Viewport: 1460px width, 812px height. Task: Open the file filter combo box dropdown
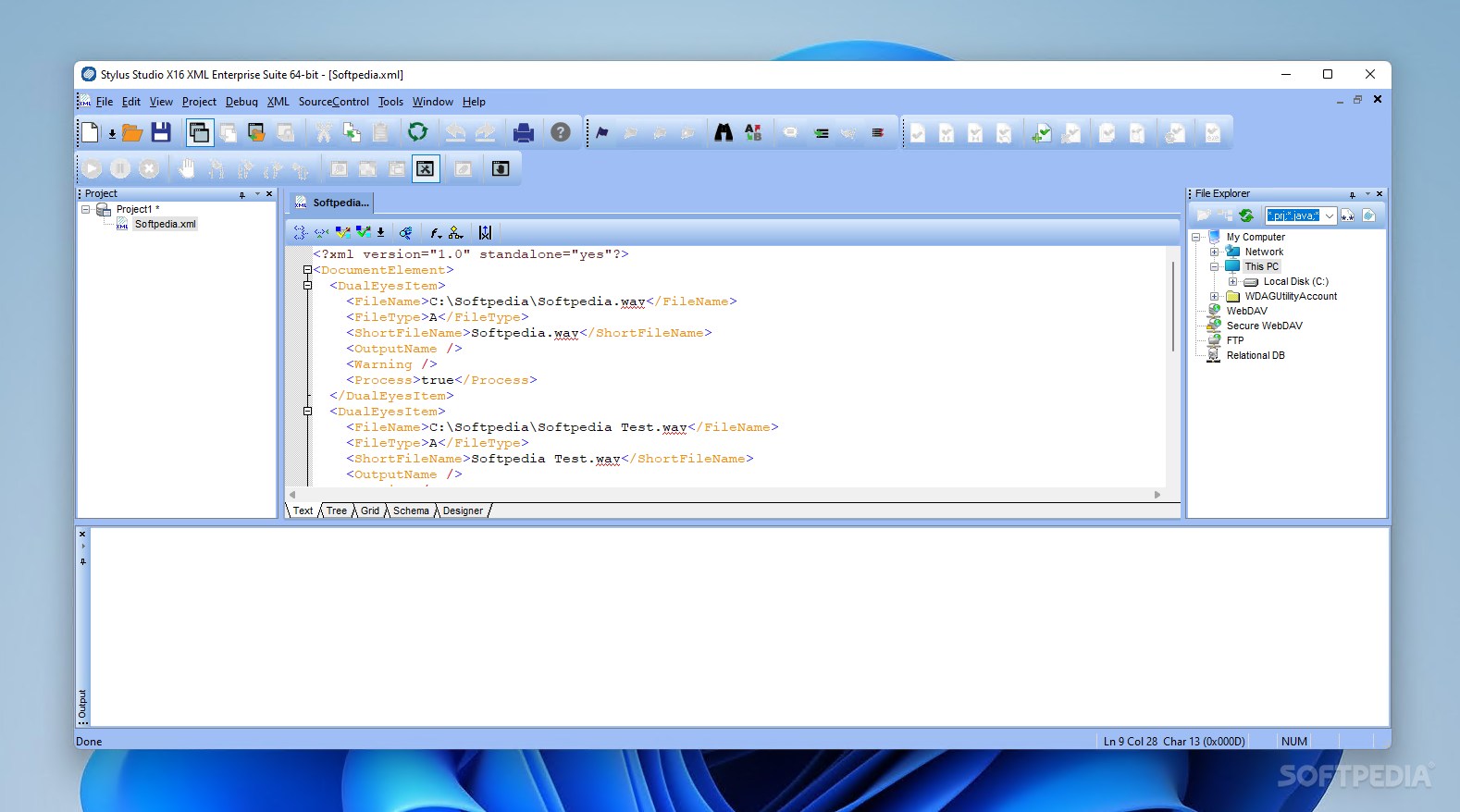[x=1330, y=215]
